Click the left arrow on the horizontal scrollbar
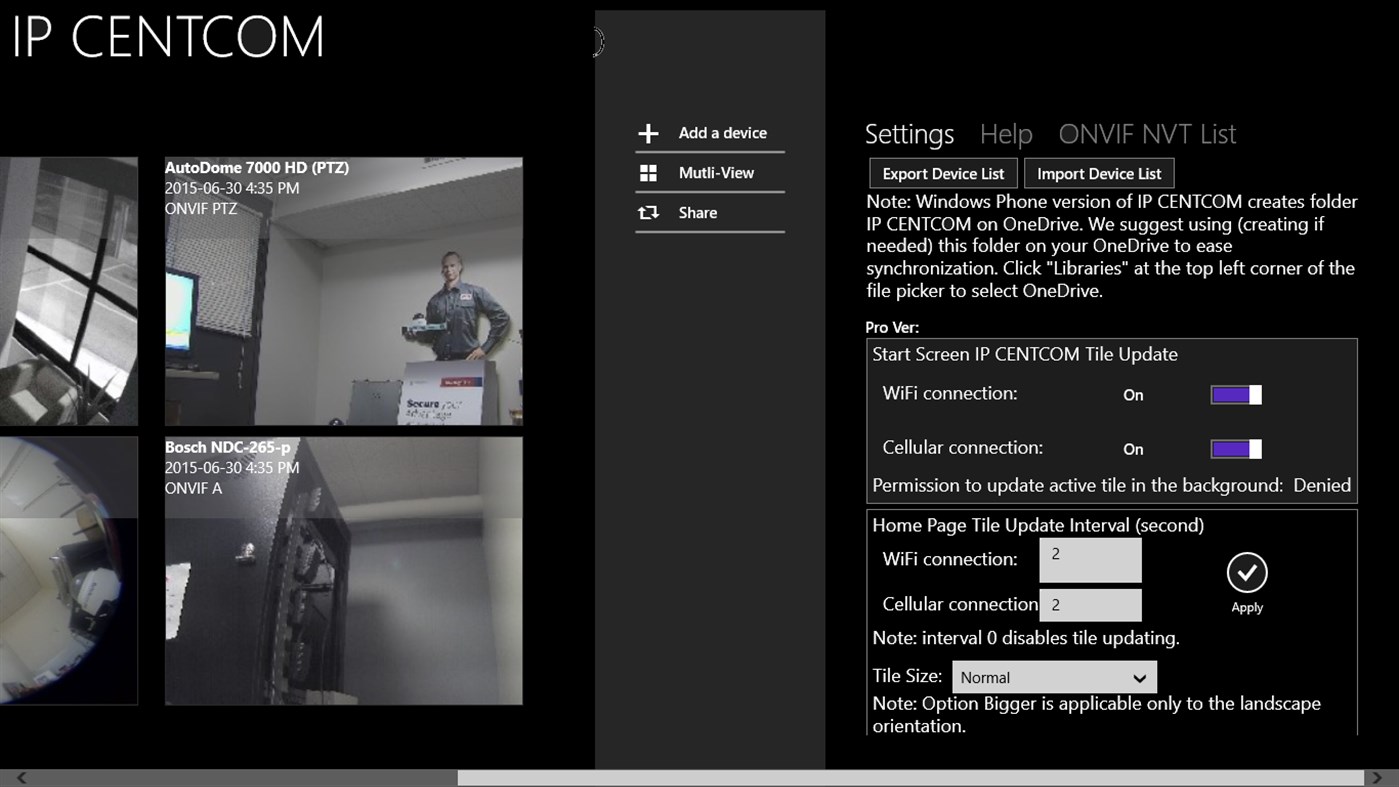The height and width of the screenshot is (787, 1399). click(x=21, y=778)
